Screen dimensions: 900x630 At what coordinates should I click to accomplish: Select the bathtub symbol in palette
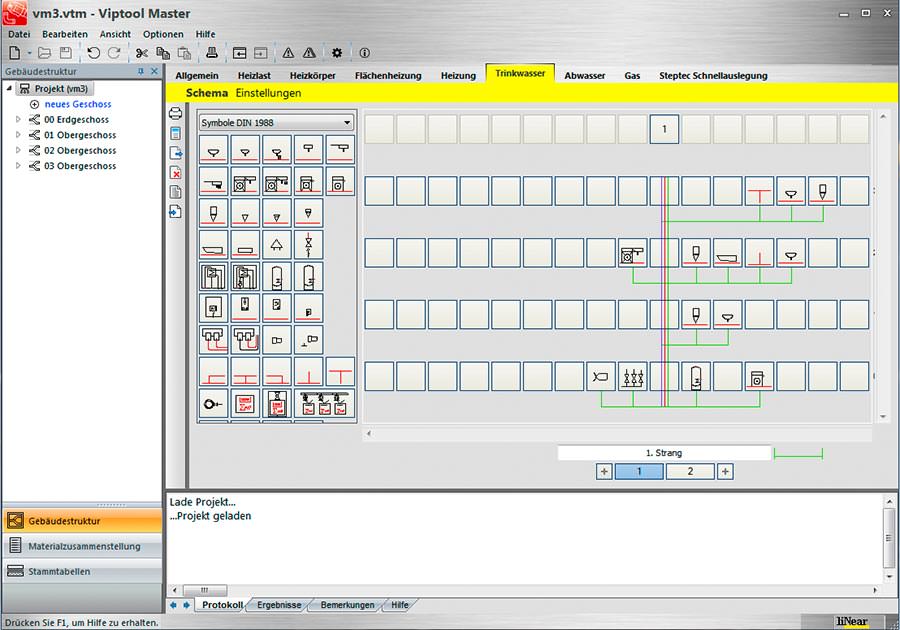(214, 245)
